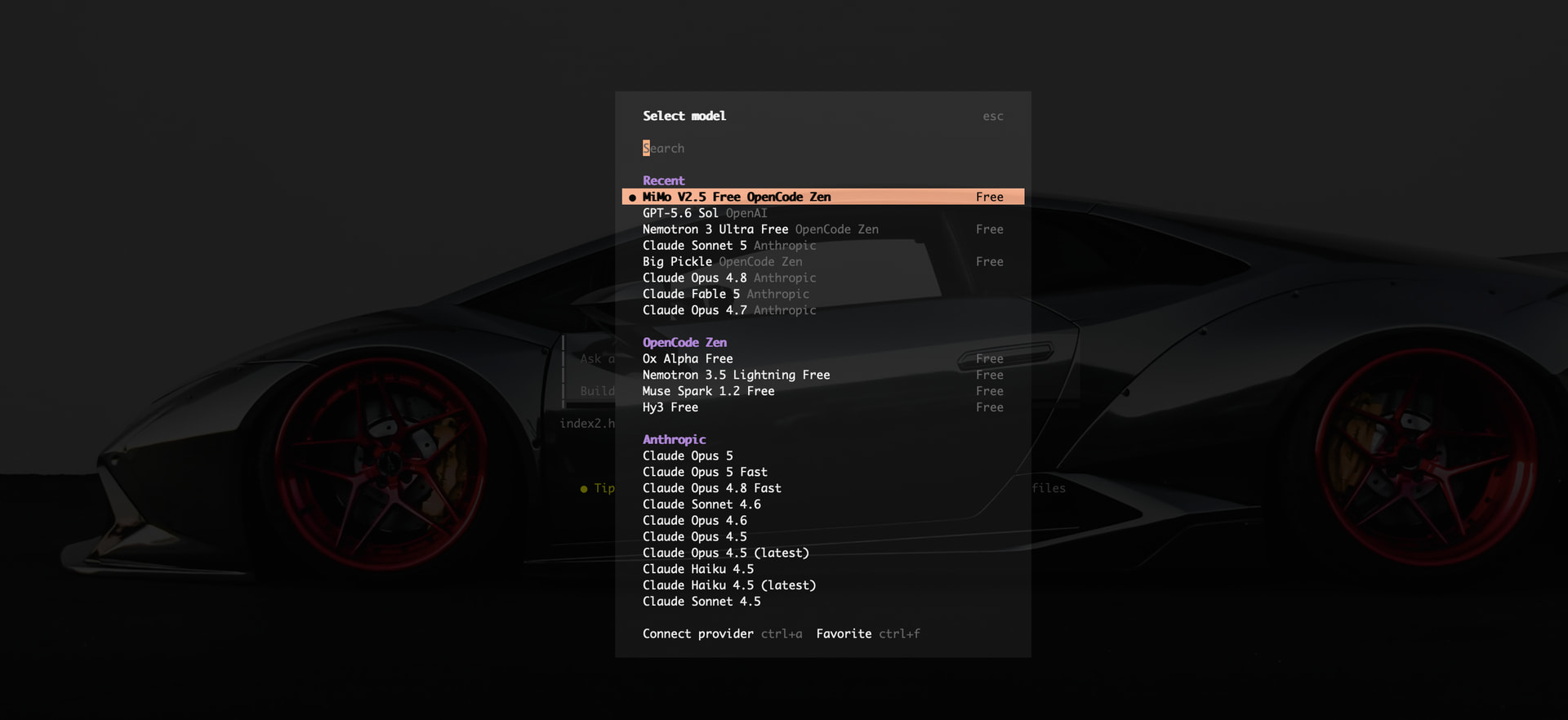
Task: Select Claude Haiku 4.5 (latest)
Action: click(822, 585)
